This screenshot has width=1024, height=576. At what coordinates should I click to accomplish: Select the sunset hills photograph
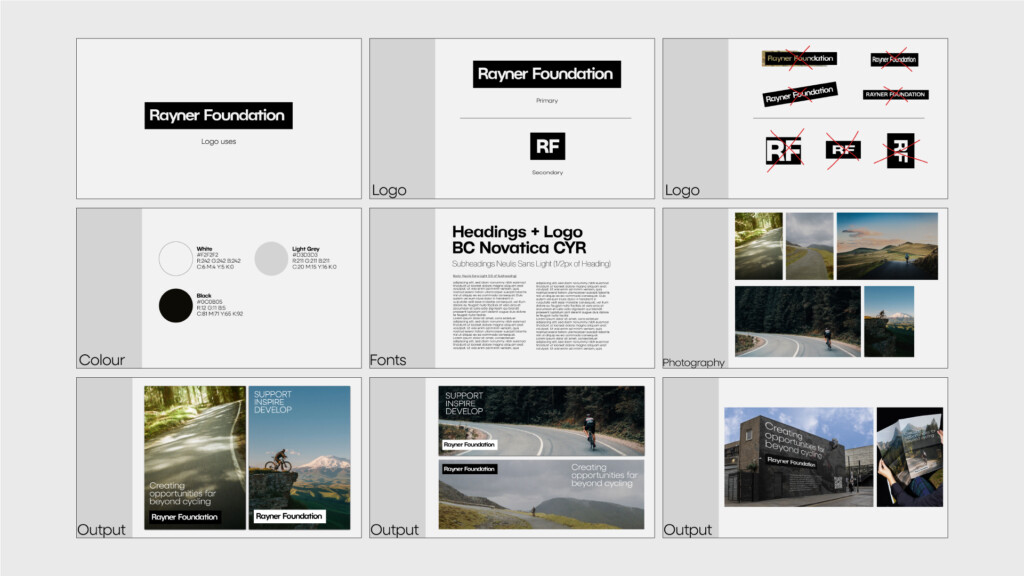[886, 246]
